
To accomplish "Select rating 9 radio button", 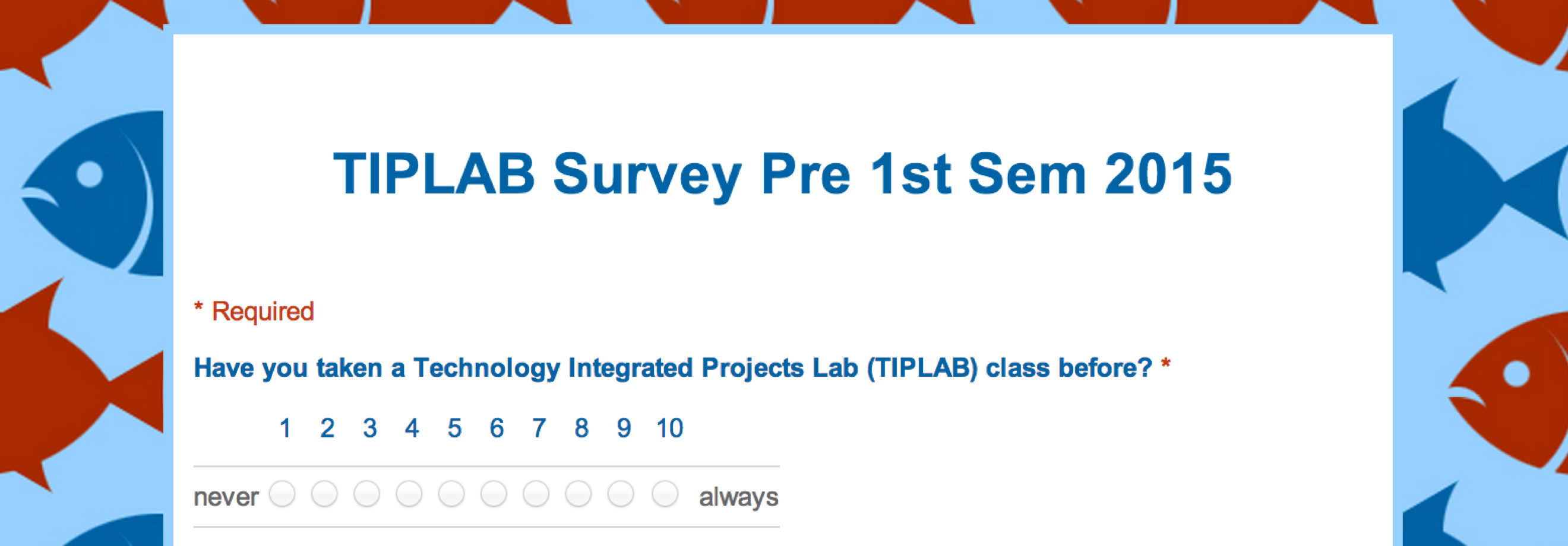I will coord(621,494).
